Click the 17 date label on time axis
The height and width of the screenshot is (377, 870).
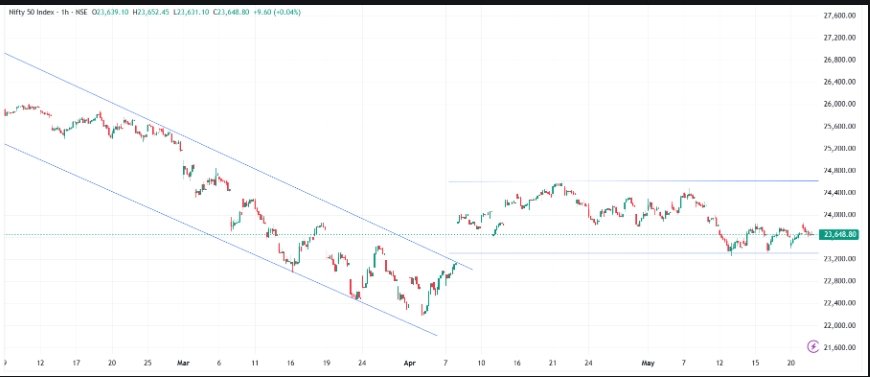tap(77, 364)
